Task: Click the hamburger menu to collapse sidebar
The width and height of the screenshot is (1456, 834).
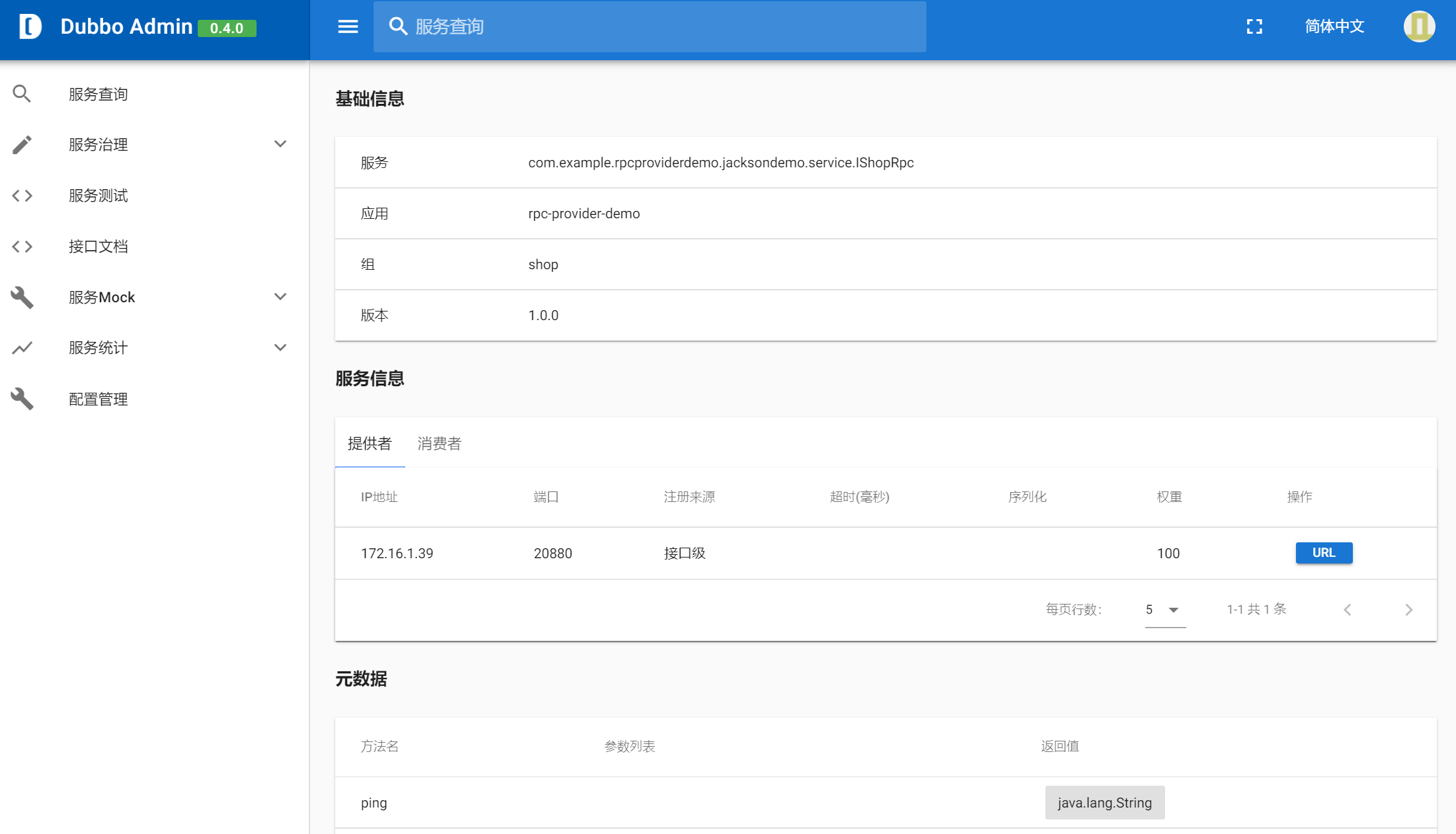Action: click(x=348, y=26)
